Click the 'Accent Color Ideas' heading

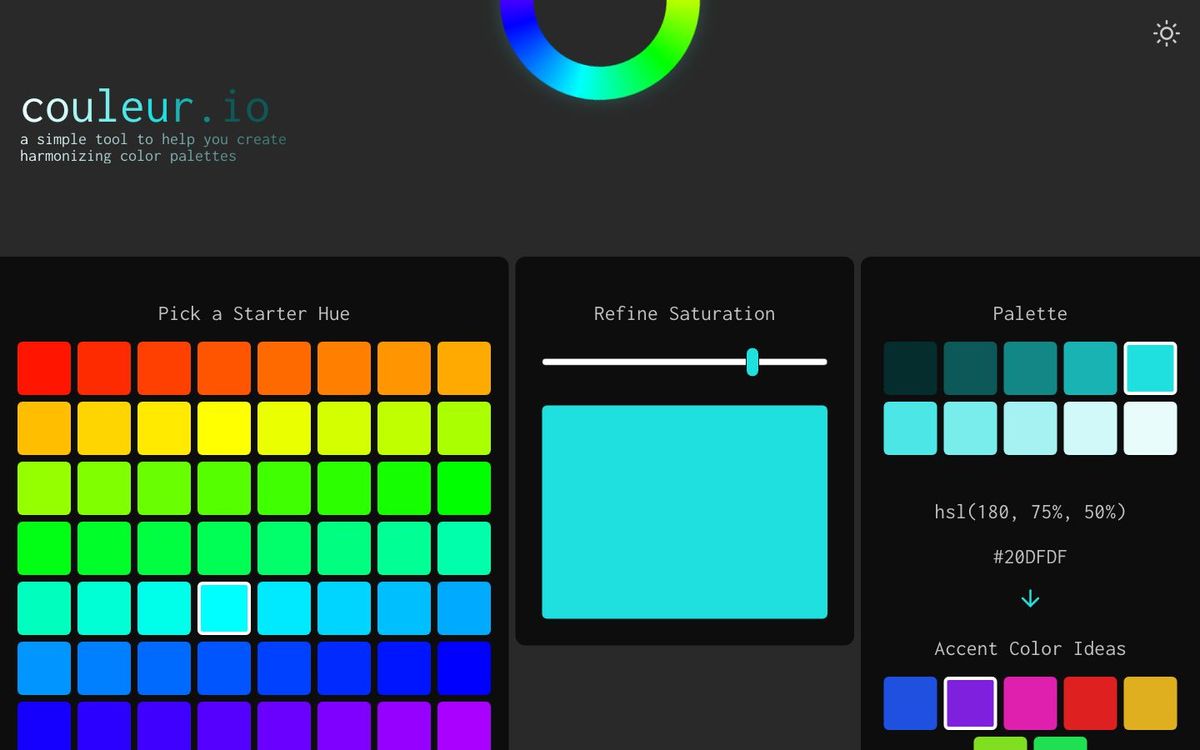[x=1030, y=649]
